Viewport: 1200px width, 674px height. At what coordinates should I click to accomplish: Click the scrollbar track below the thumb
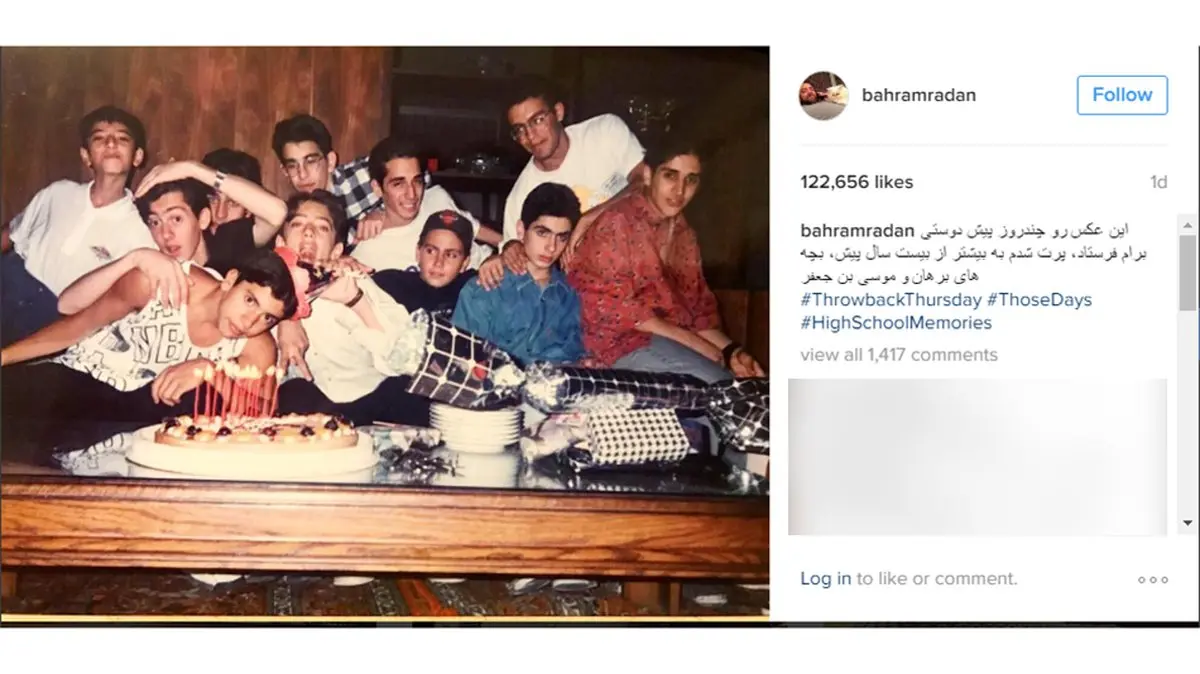pos(1186,410)
